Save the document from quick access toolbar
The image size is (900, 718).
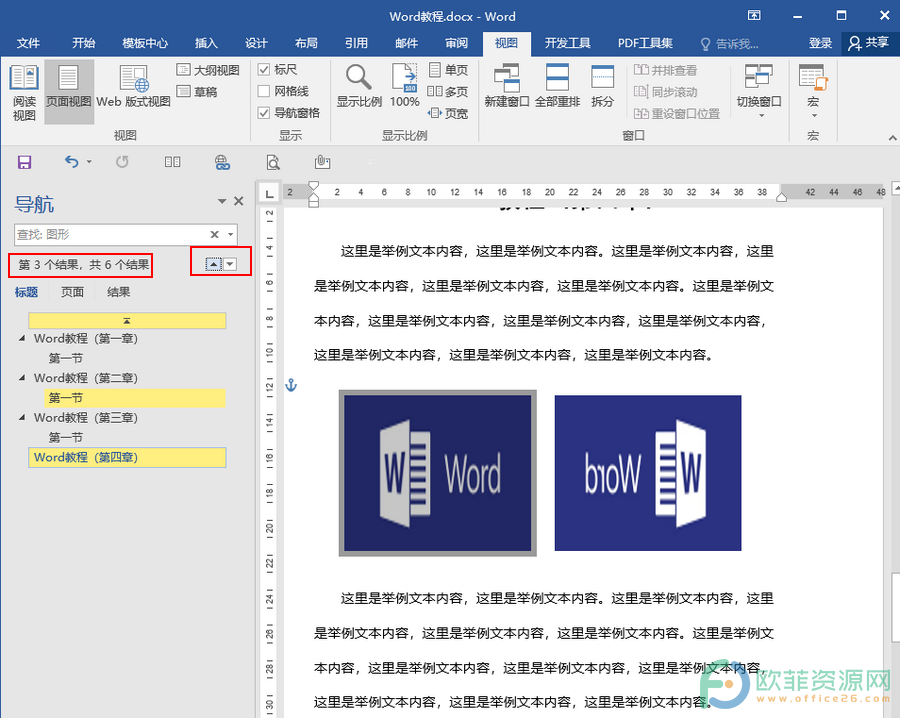pyautogui.click(x=24, y=162)
